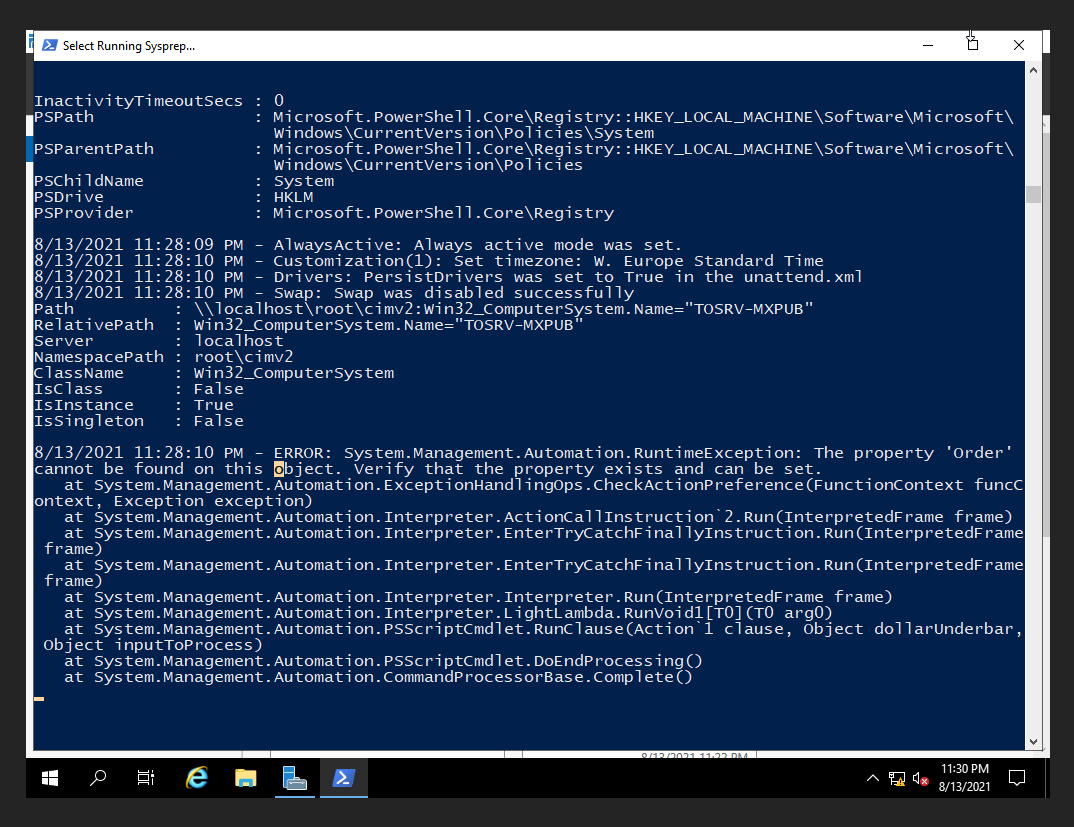The image size is (1074, 827).
Task: Open File Explorer from the taskbar
Action: pos(246,778)
